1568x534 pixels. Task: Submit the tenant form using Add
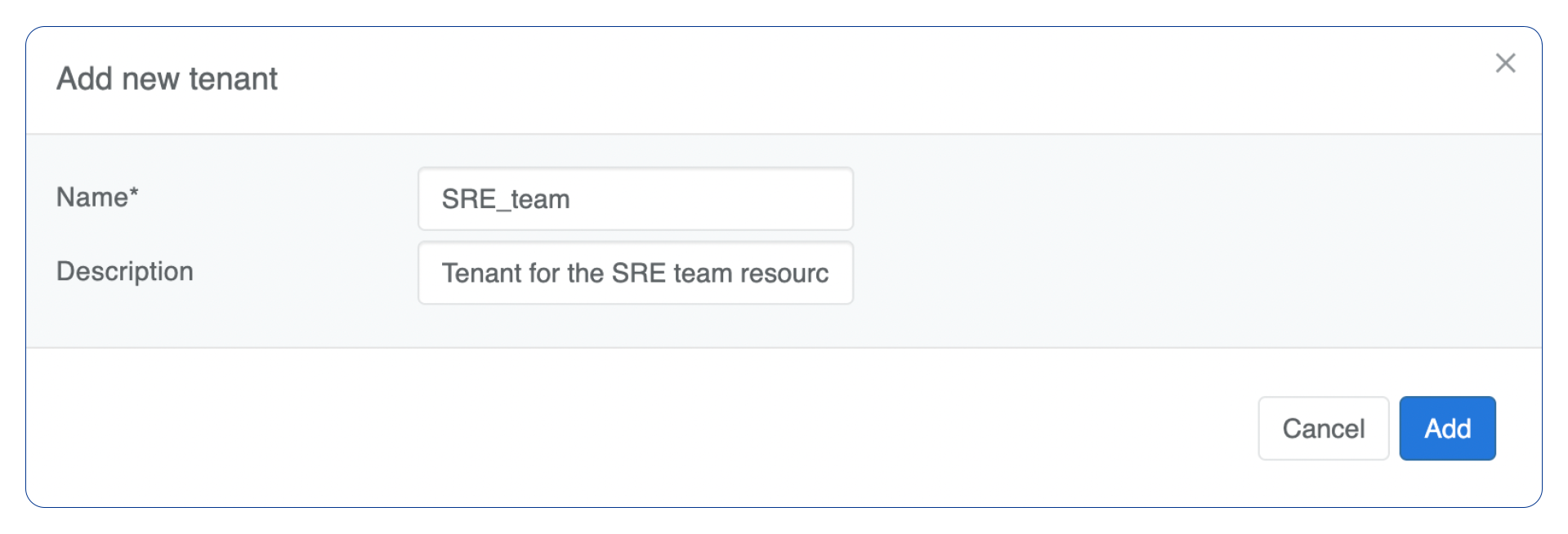1447,429
